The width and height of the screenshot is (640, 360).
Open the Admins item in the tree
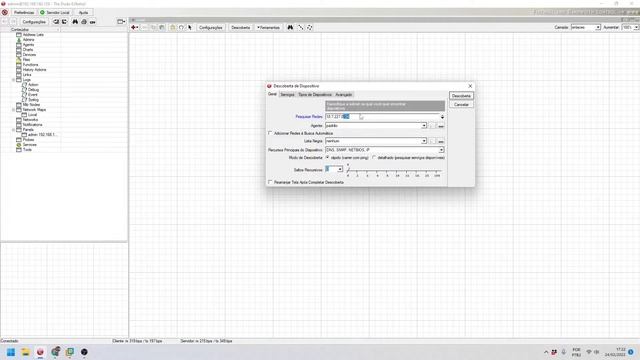pyautogui.click(x=28, y=40)
